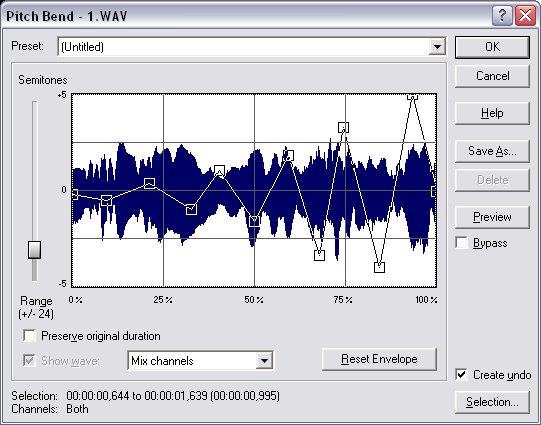Toggle the Bypass checkbox
The image size is (541, 425).
tap(461, 243)
